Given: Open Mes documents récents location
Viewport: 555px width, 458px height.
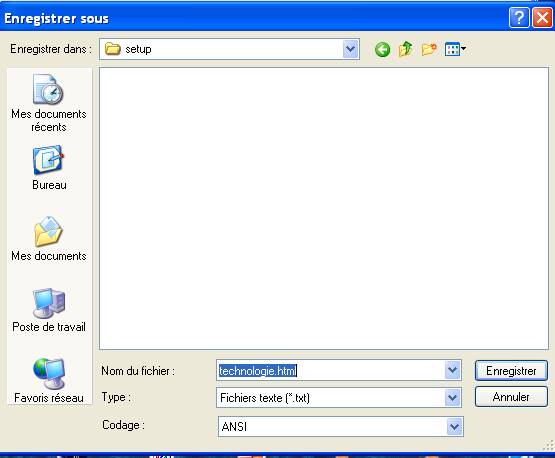Looking at the screenshot, I should click(x=49, y=103).
